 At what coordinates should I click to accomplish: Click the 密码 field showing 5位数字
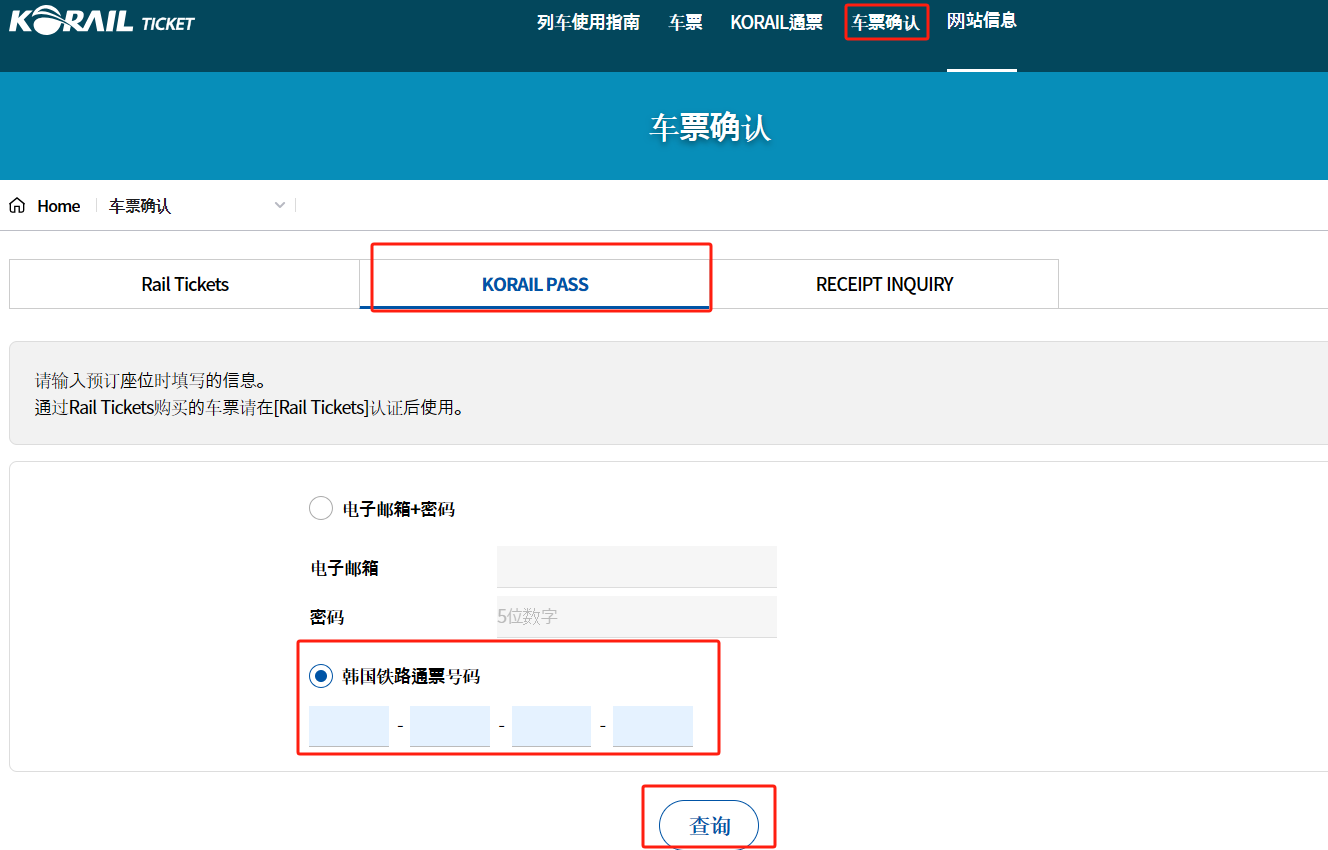click(636, 617)
